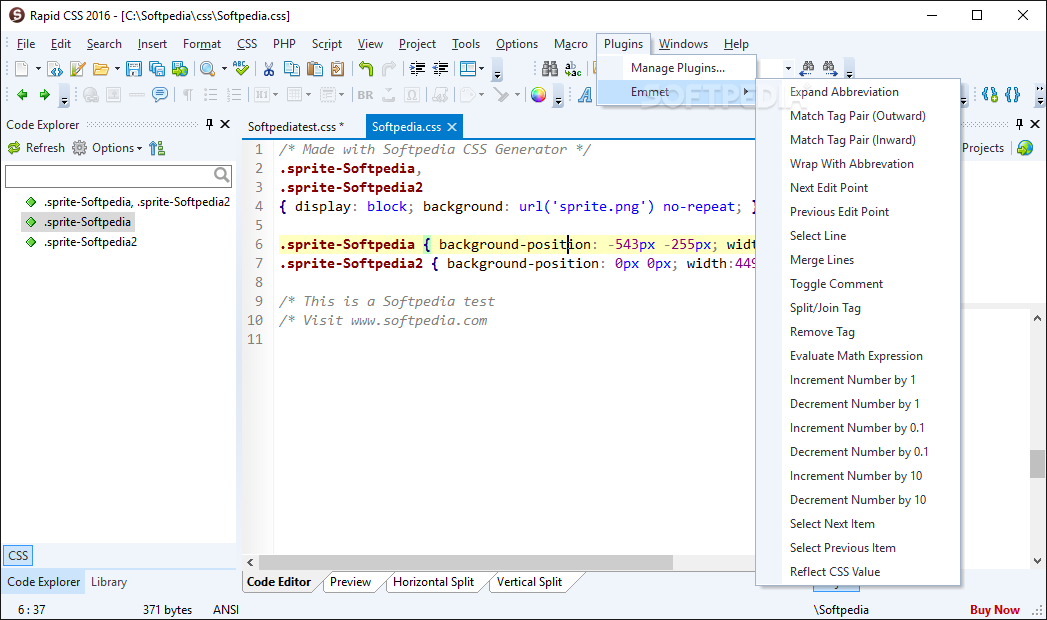The image size is (1047, 620).
Task: Click the green Forward navigation arrow
Action: tap(45, 95)
